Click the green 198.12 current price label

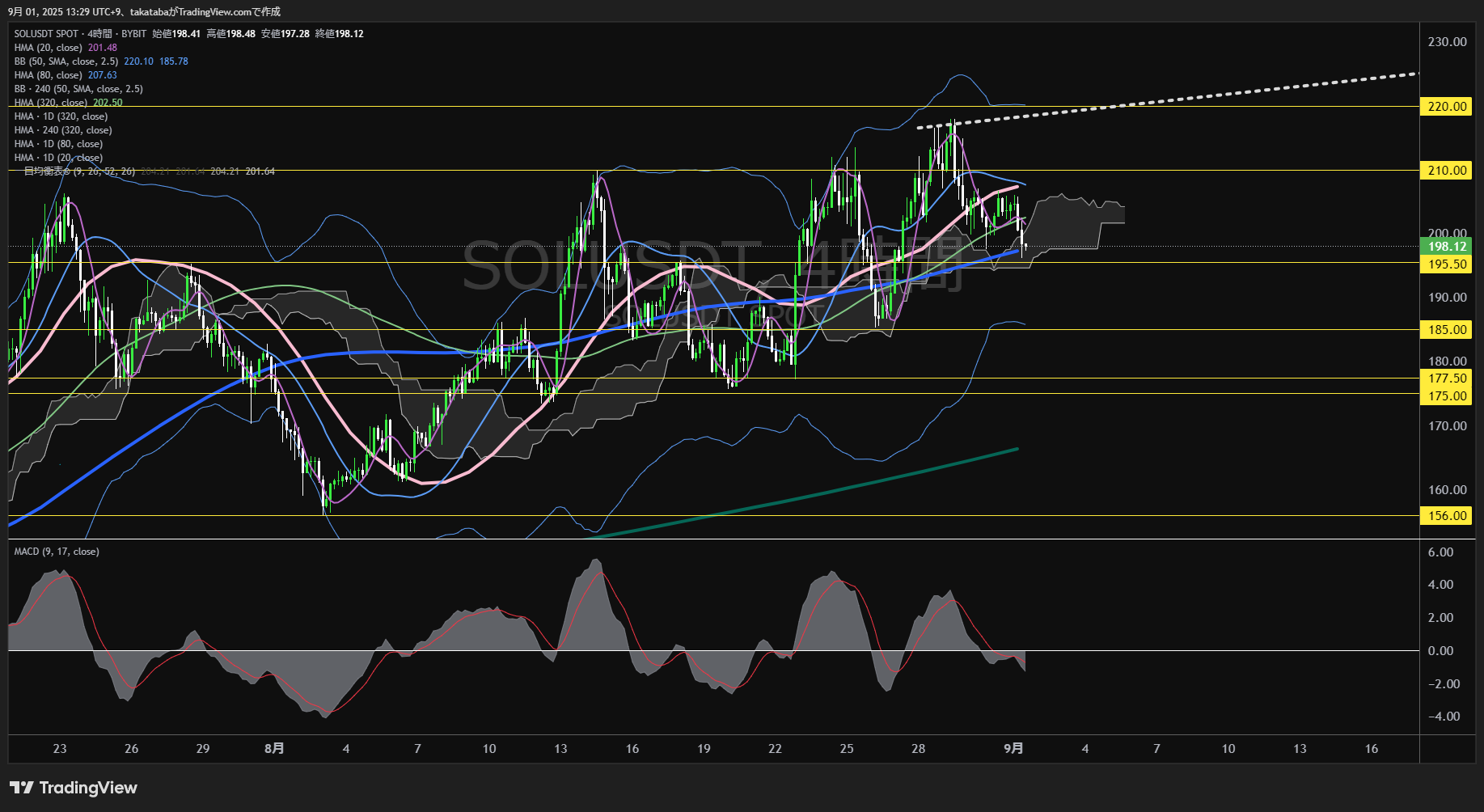click(x=1446, y=247)
